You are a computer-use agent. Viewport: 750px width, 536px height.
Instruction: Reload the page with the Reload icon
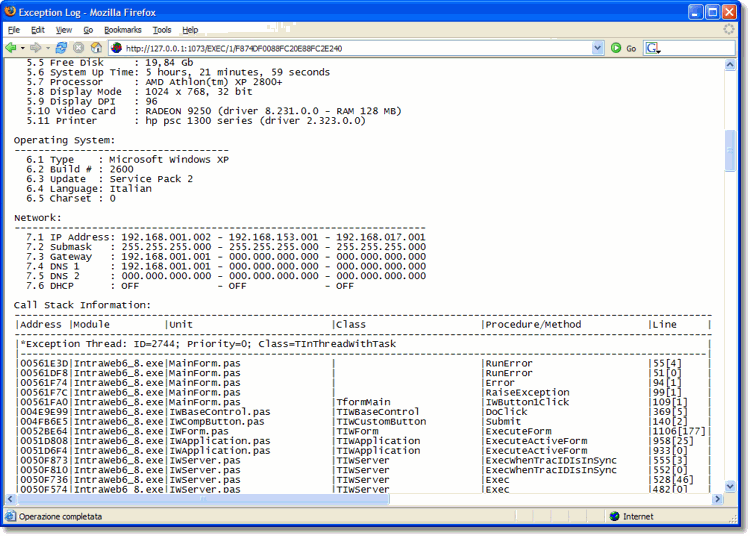[61, 48]
